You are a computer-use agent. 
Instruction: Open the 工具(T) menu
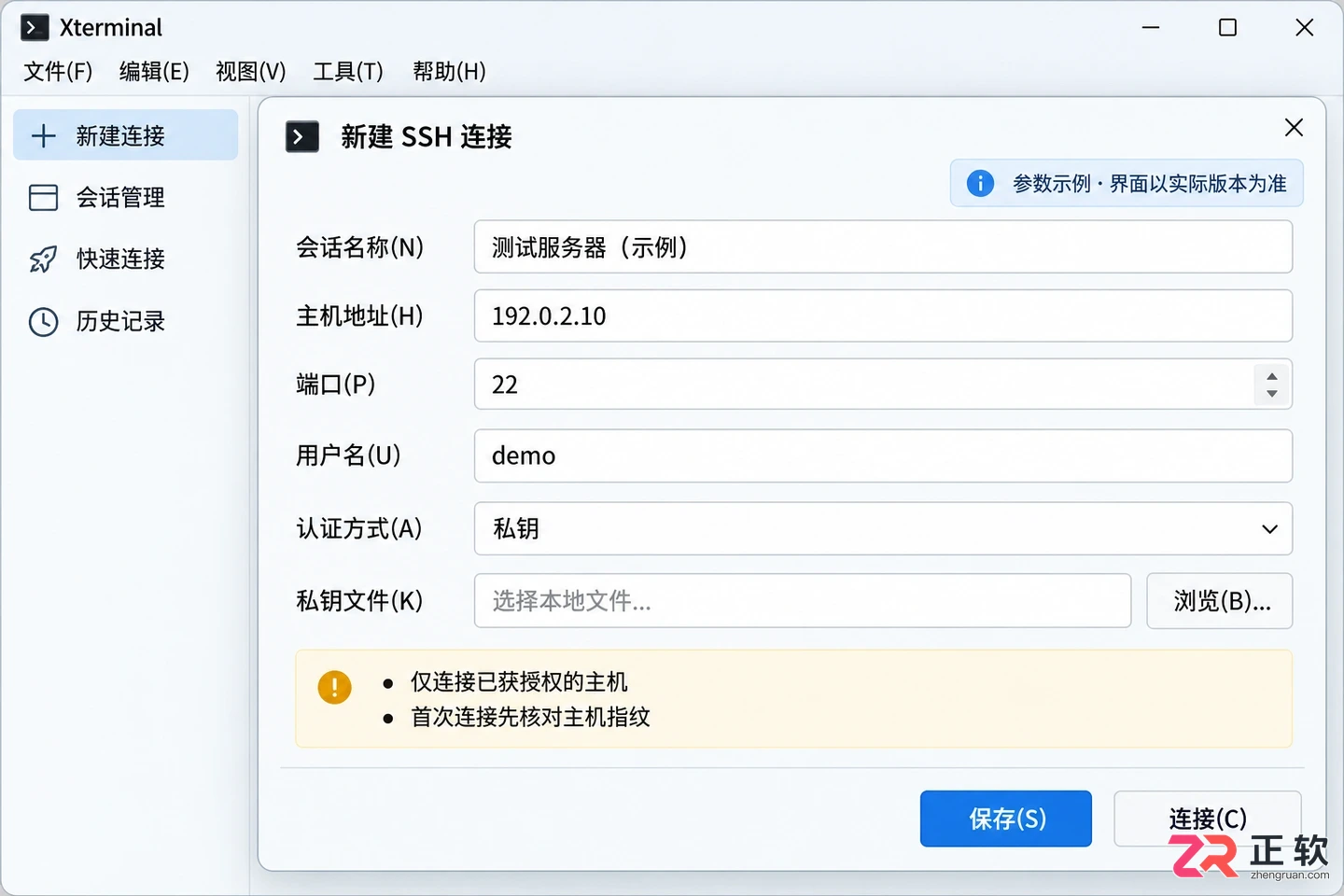click(348, 72)
